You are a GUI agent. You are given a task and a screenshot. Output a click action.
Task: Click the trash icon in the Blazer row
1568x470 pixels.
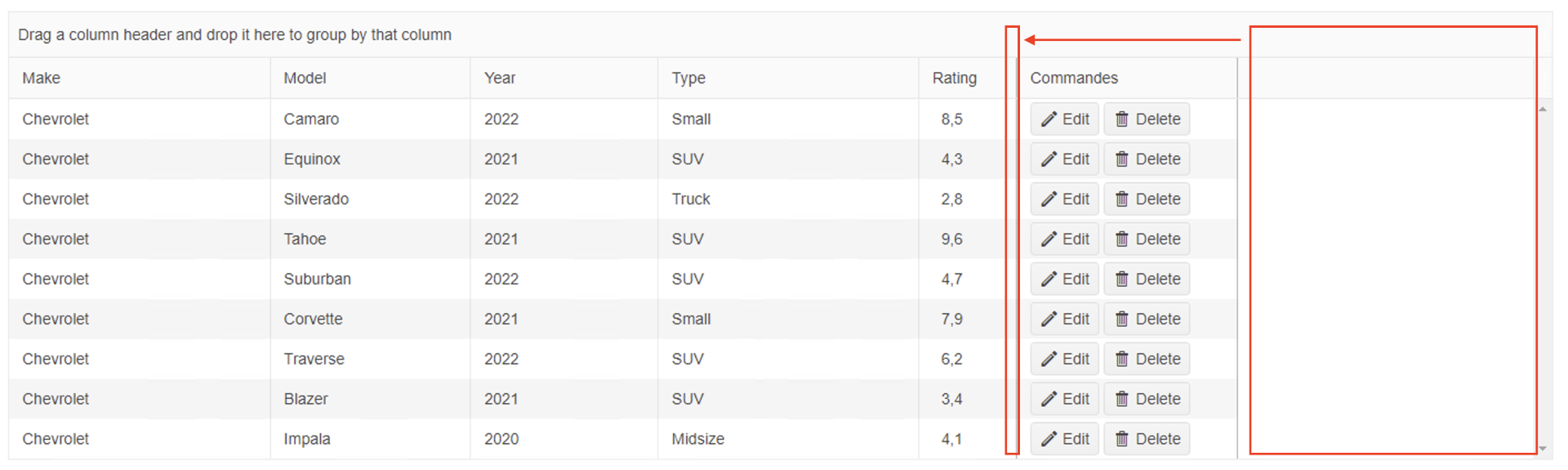point(1122,400)
